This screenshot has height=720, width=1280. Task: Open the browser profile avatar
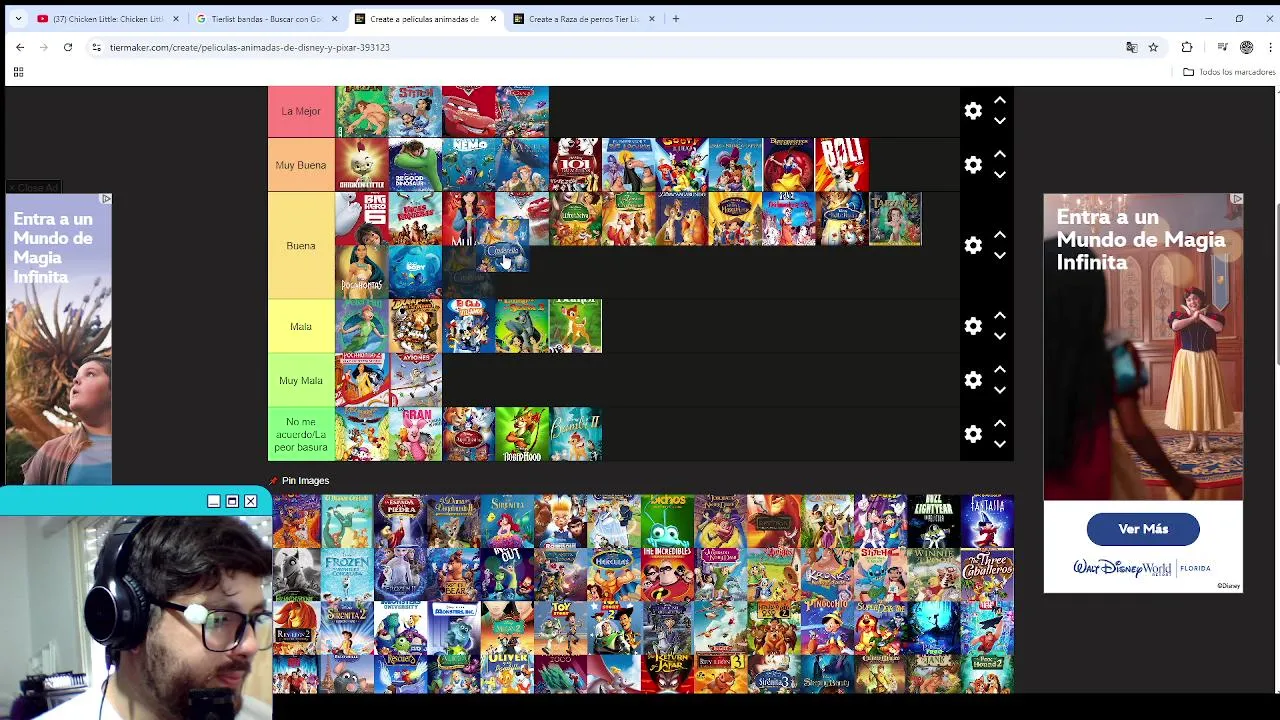pyautogui.click(x=1246, y=47)
